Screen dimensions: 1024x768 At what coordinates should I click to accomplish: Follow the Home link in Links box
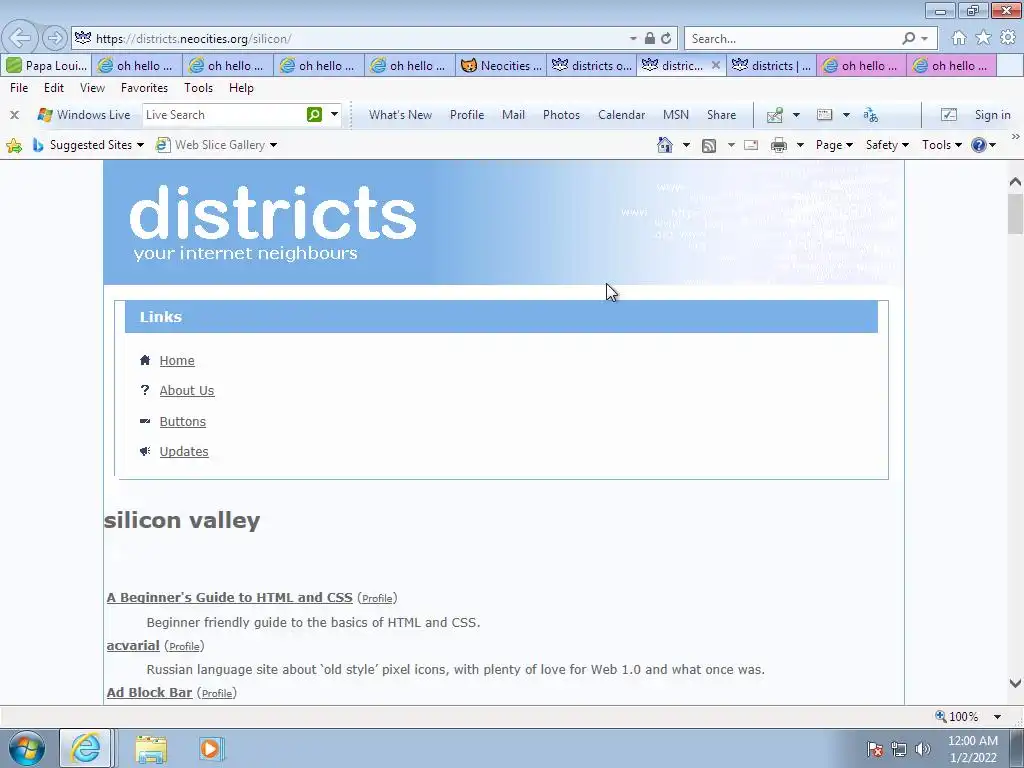177,360
